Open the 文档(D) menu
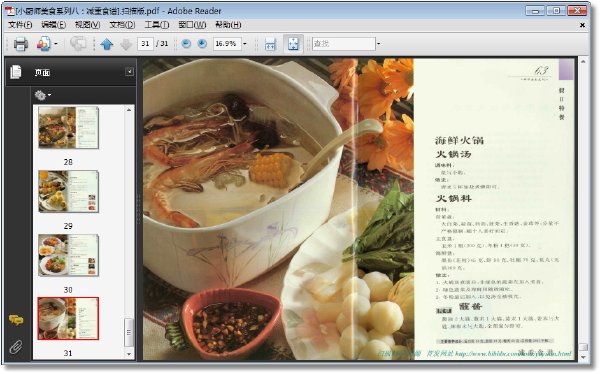This screenshot has width=600, height=374. [122, 25]
